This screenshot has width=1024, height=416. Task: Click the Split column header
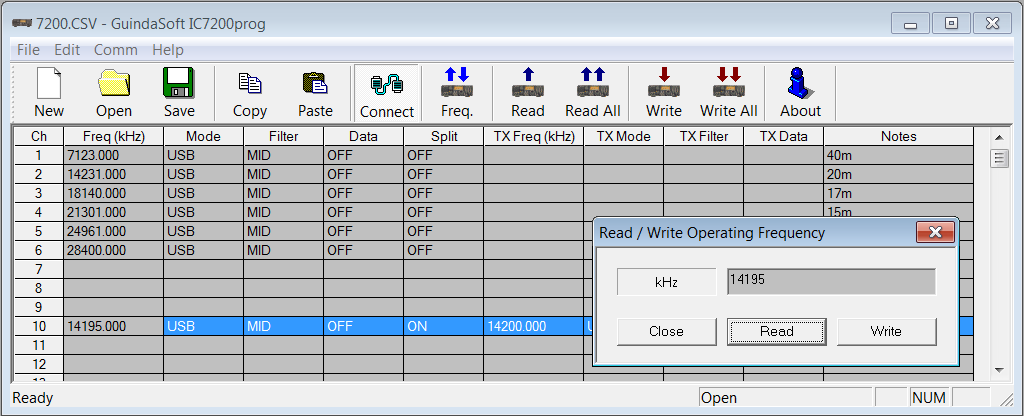[444, 136]
